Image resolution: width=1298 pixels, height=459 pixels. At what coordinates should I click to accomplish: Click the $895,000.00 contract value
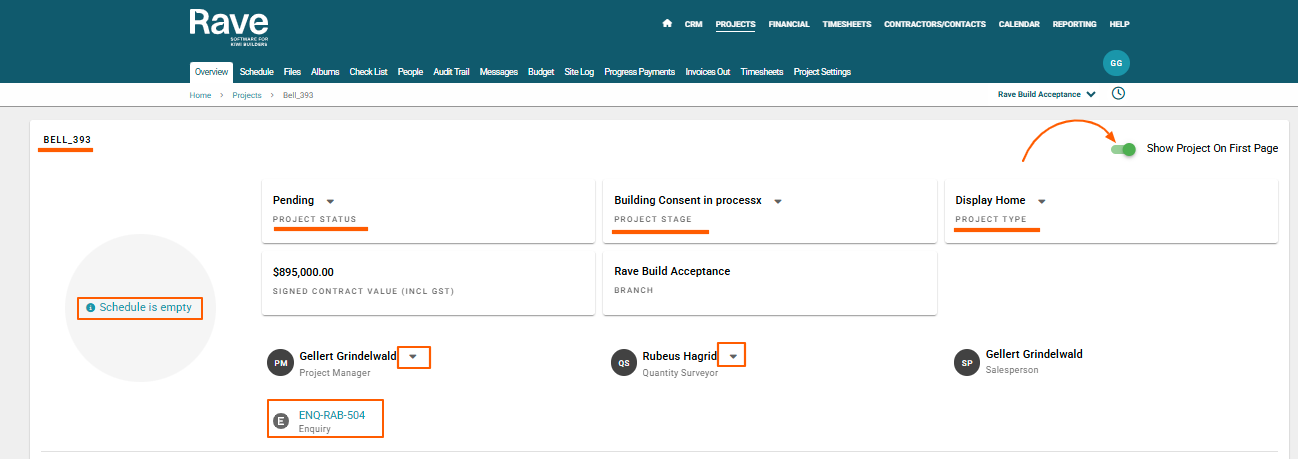point(303,272)
